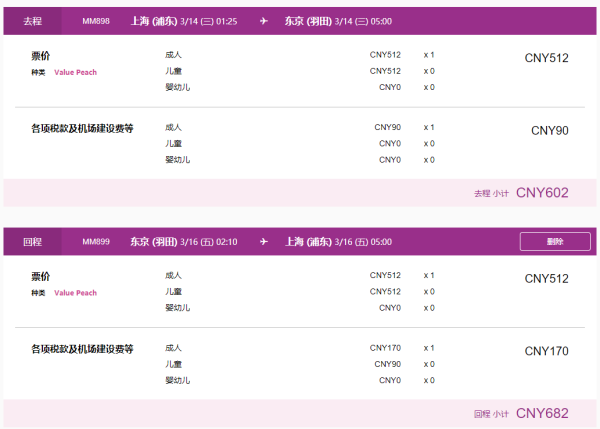Image resolution: width=600 pixels, height=429 pixels.
Task: Click the return tax total CNY170
Action: click(546, 351)
